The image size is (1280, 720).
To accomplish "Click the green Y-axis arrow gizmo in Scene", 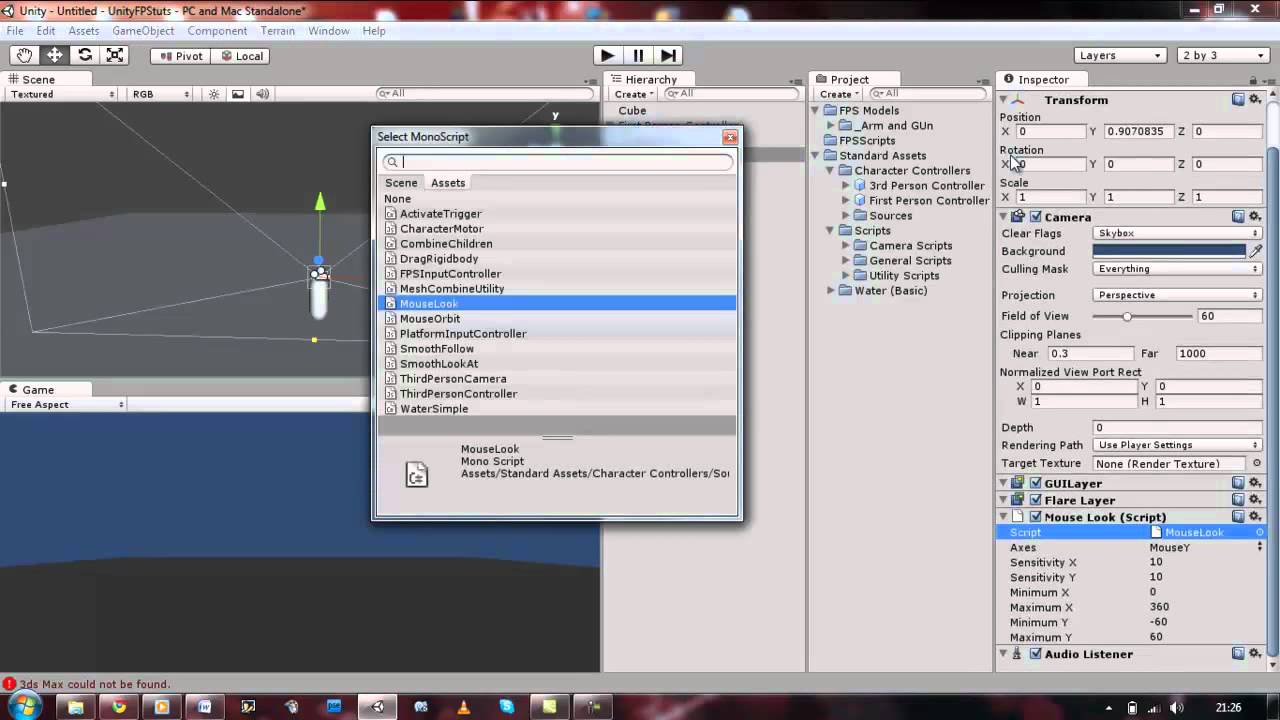I will click(320, 202).
